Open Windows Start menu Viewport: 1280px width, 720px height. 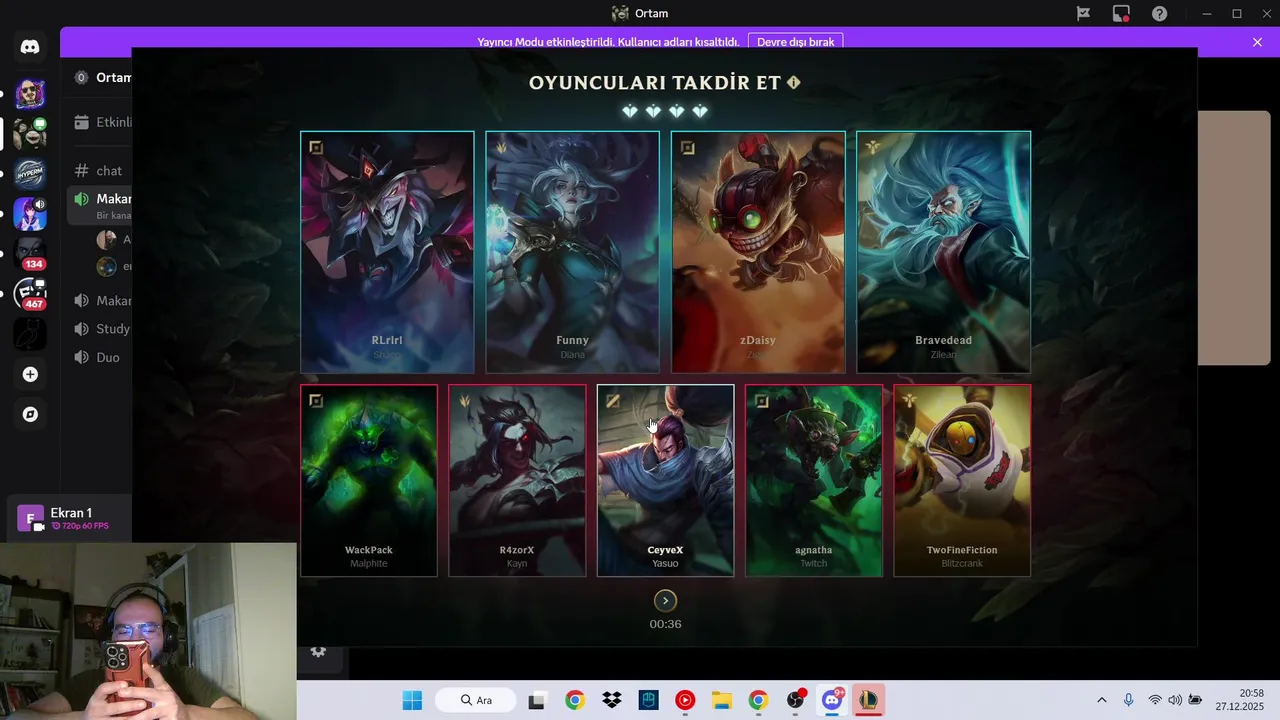(412, 700)
